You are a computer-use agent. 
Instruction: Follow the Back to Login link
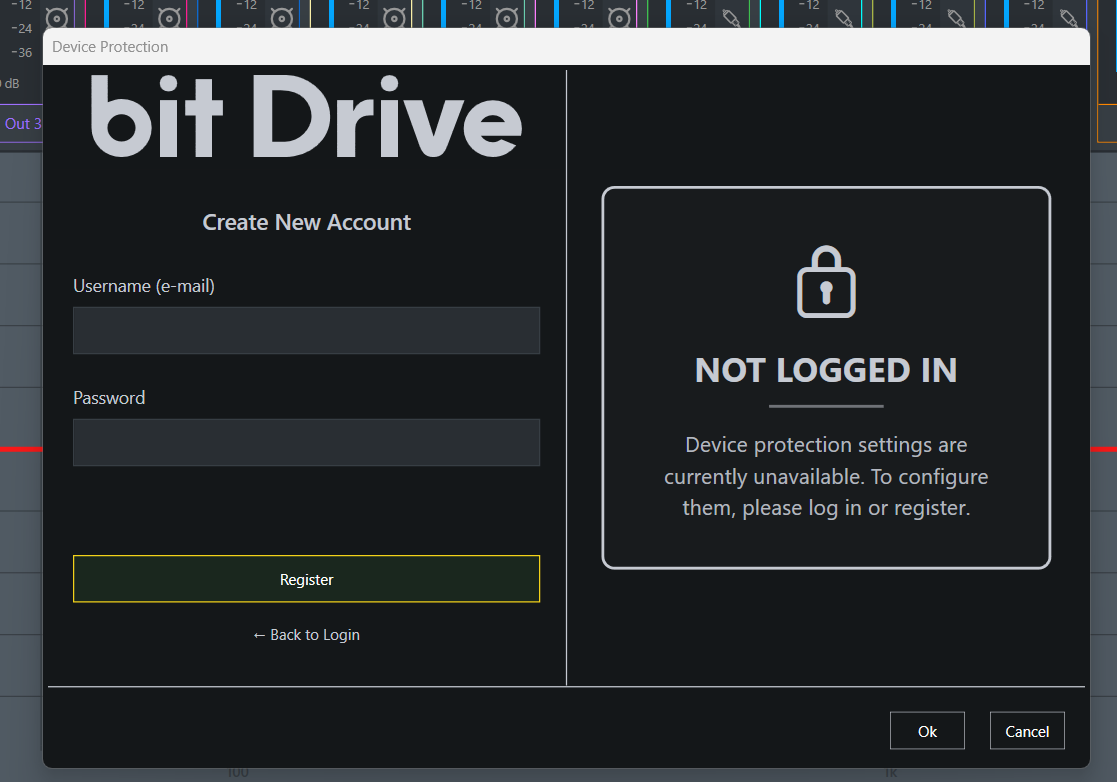(x=306, y=635)
